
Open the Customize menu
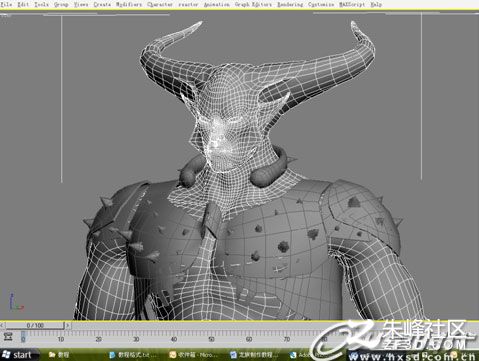321,4
